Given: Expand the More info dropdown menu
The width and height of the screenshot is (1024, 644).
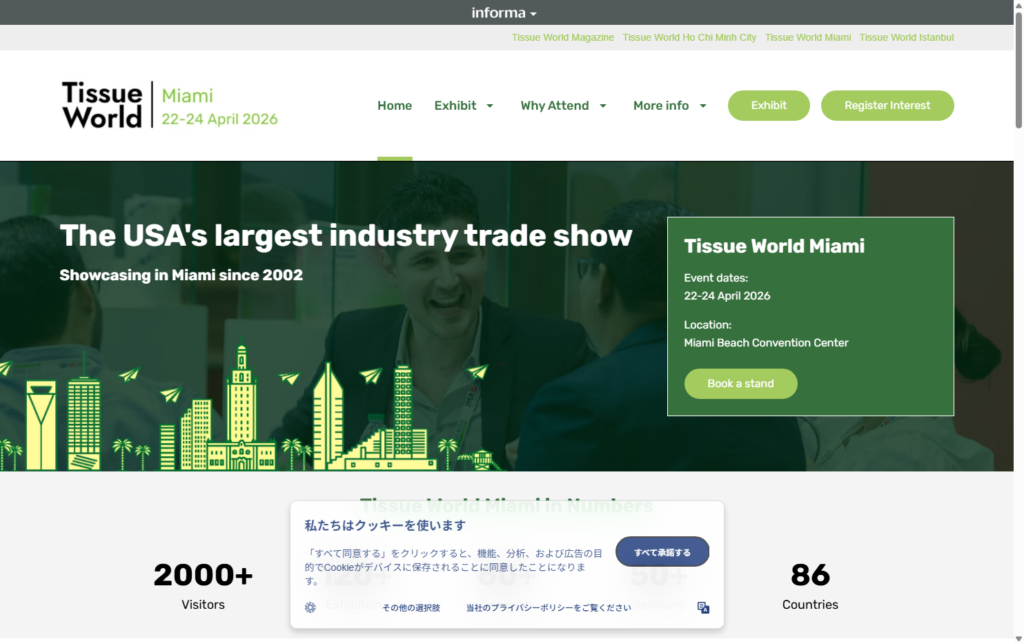Looking at the screenshot, I should coord(703,106).
